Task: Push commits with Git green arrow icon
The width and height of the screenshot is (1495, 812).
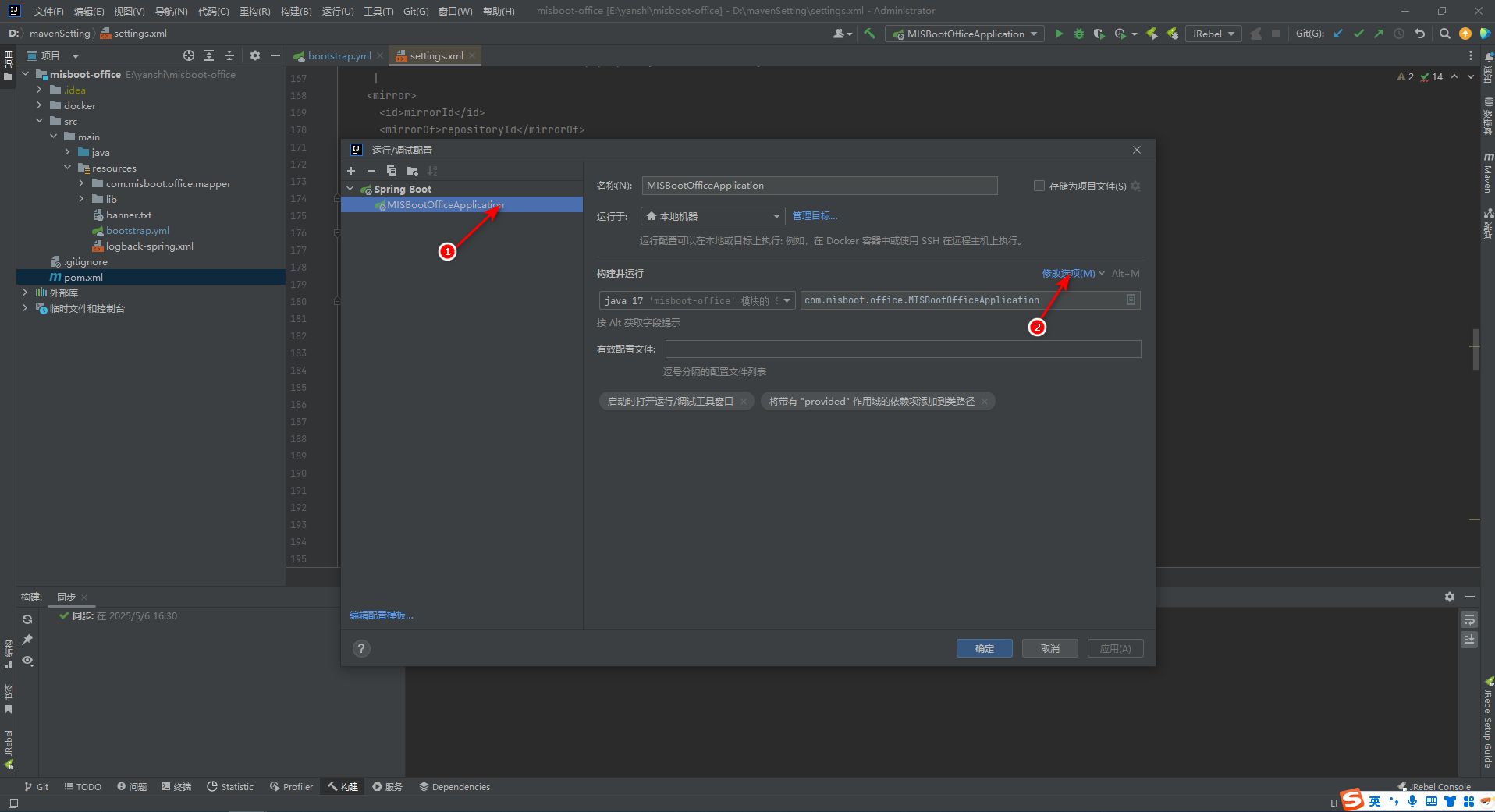Action: tap(1379, 34)
